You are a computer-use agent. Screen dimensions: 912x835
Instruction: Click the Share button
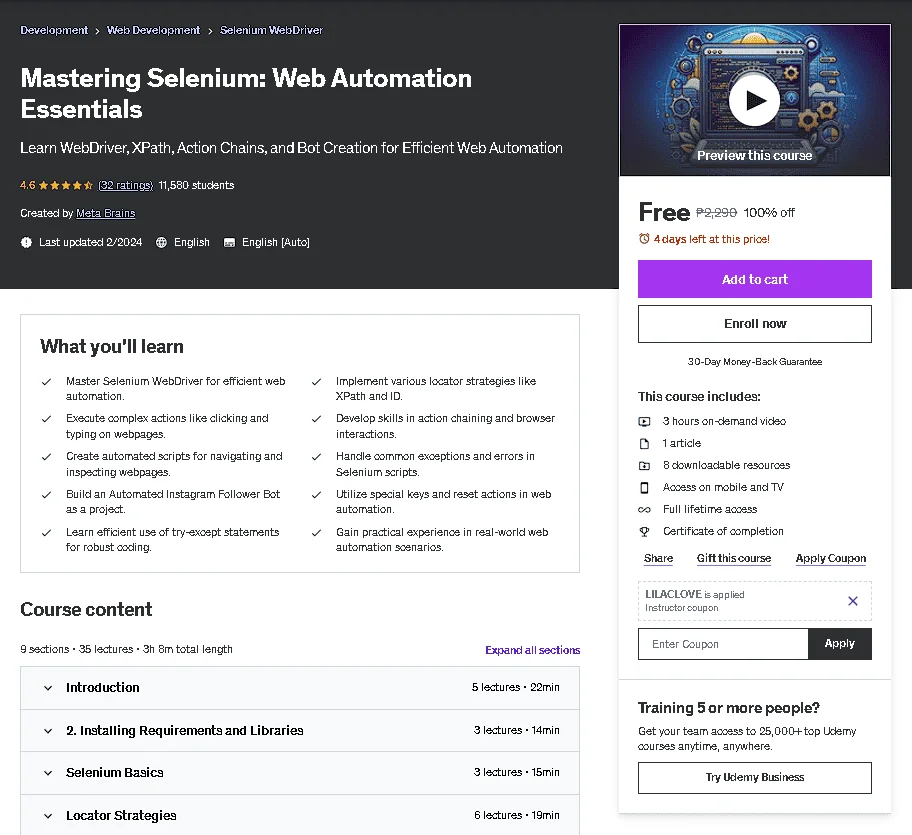(658, 558)
